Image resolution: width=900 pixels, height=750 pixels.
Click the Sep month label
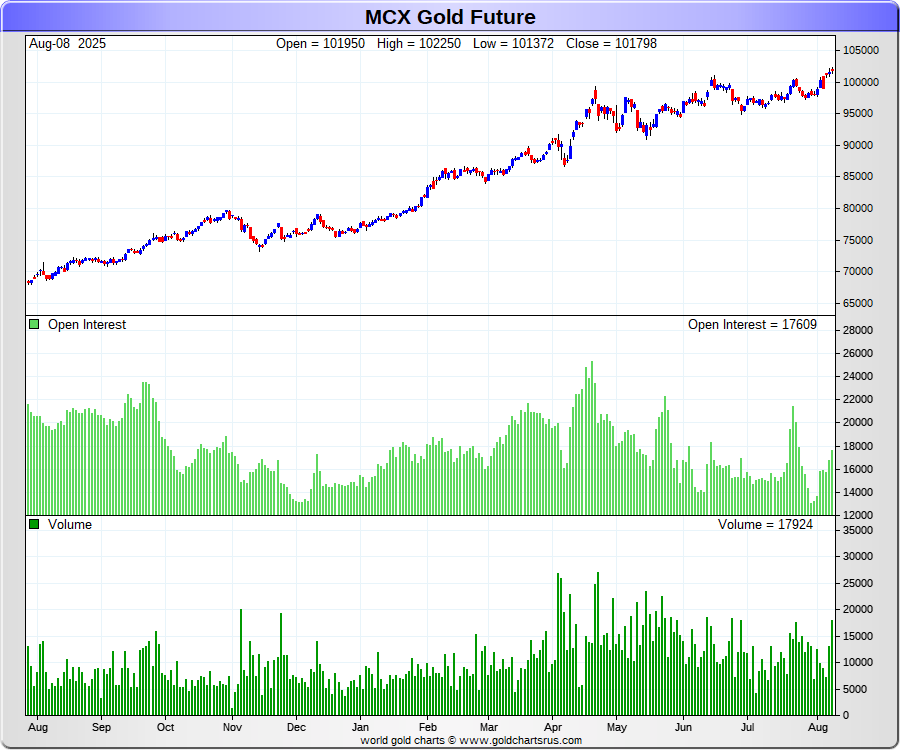coord(102,727)
